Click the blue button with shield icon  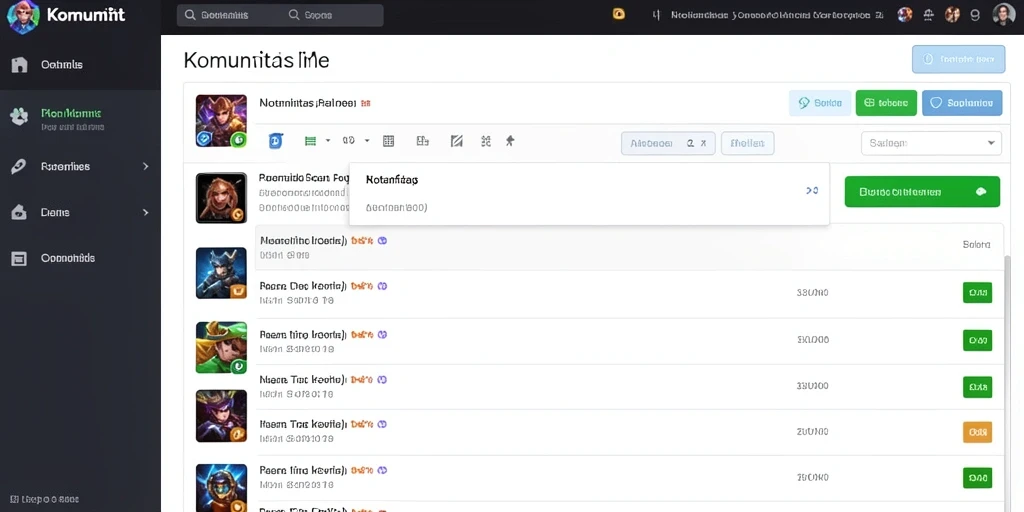(x=962, y=103)
